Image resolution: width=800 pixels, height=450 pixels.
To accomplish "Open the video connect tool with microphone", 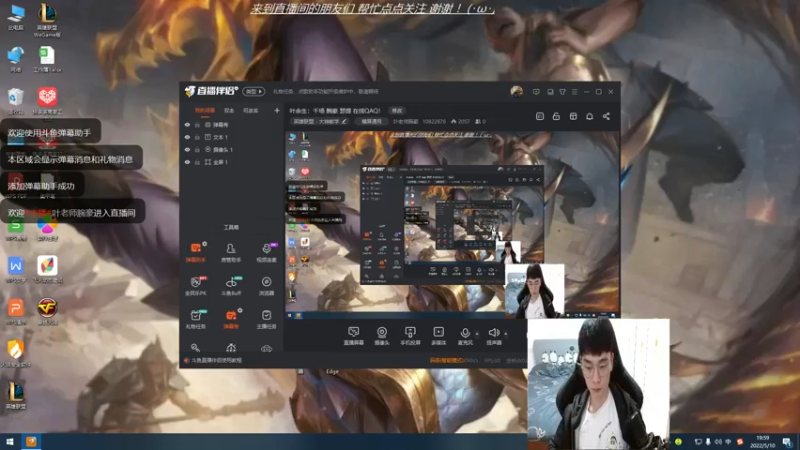I will point(266,252).
